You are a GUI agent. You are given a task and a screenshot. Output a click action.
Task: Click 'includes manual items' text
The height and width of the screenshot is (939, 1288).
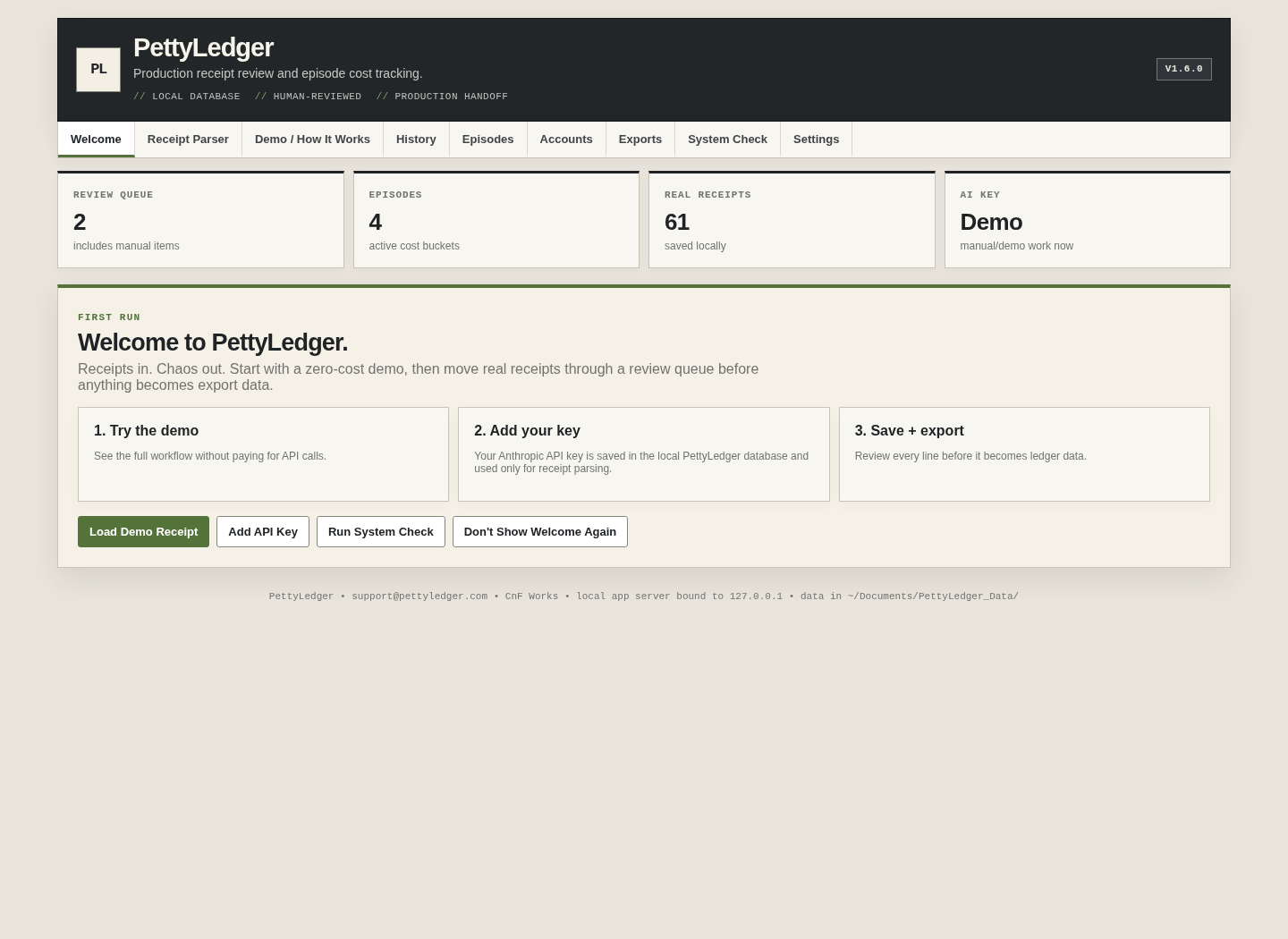(126, 246)
